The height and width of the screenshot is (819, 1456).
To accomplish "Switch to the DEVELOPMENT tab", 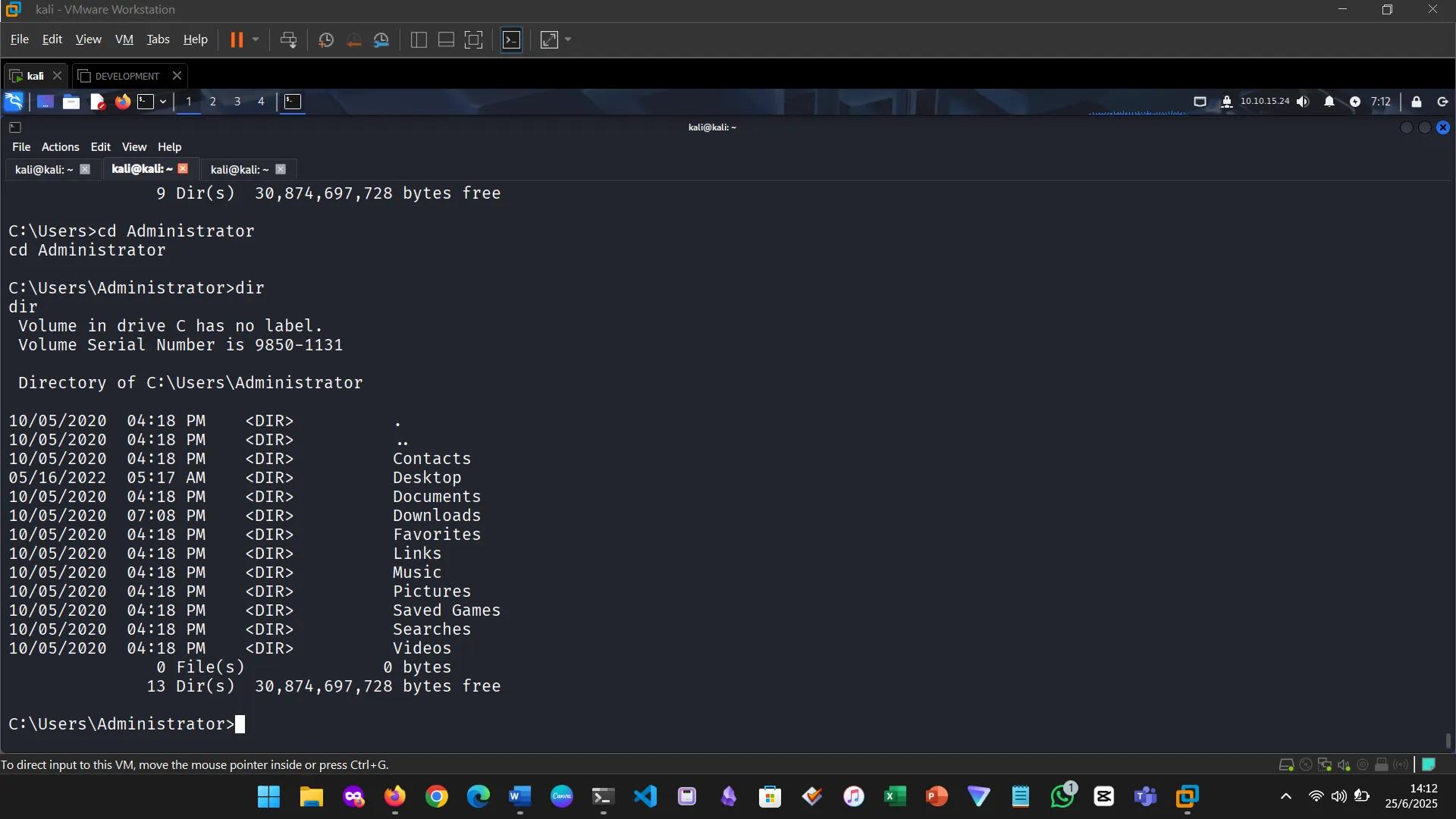I will click(126, 76).
